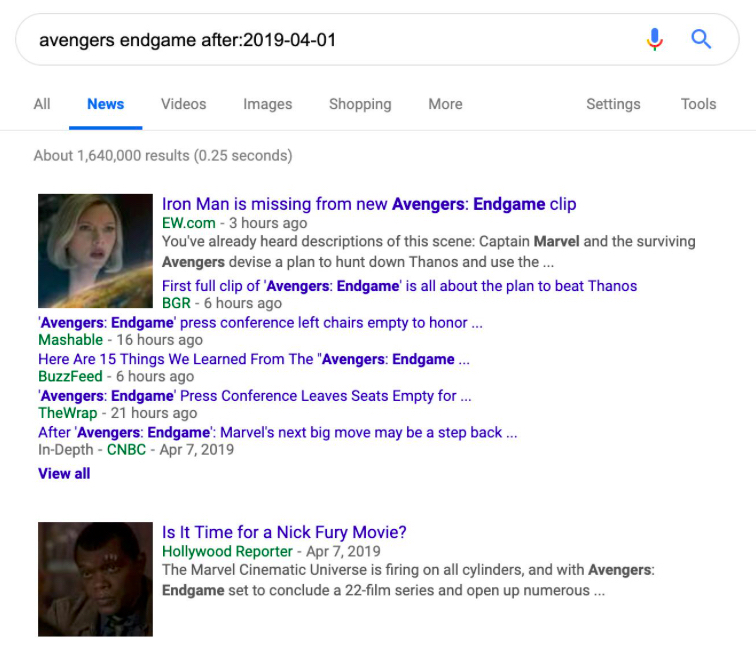The image size is (756, 653).
Task: Click the microphone voice search icon
Action: (x=654, y=39)
